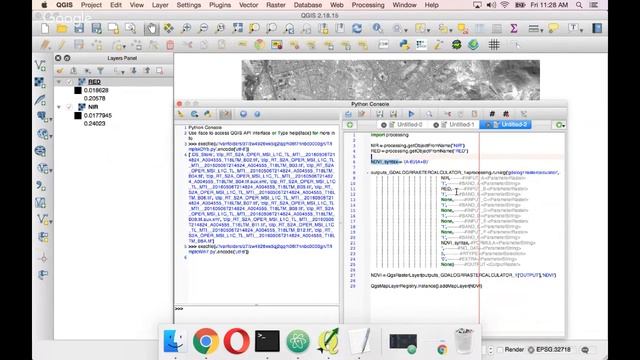The width and height of the screenshot is (640, 360).
Task: Open Finder from the Dock
Action: (175, 341)
